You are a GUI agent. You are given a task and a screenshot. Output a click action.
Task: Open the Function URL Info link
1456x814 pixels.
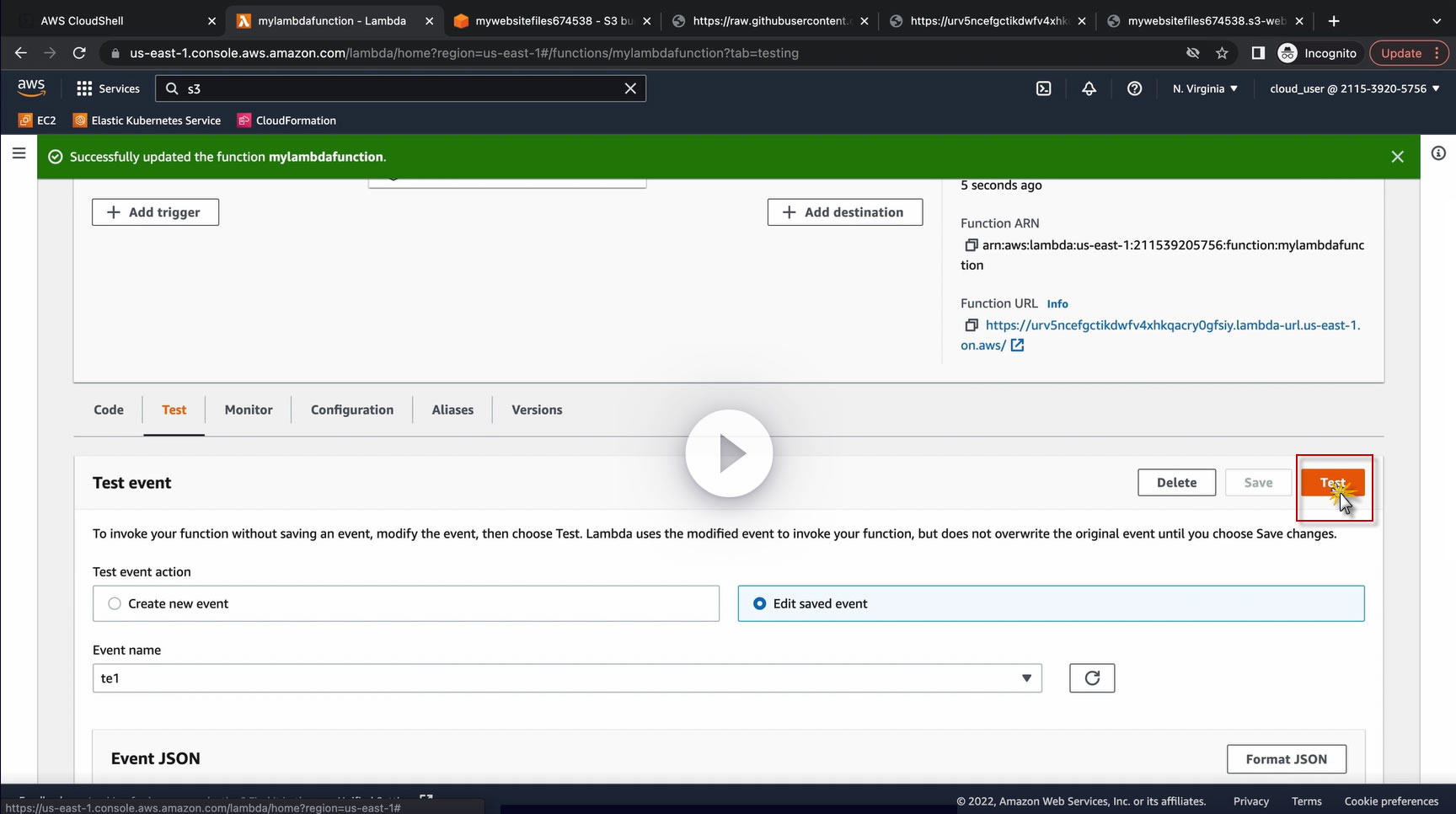pyautogui.click(x=1057, y=304)
